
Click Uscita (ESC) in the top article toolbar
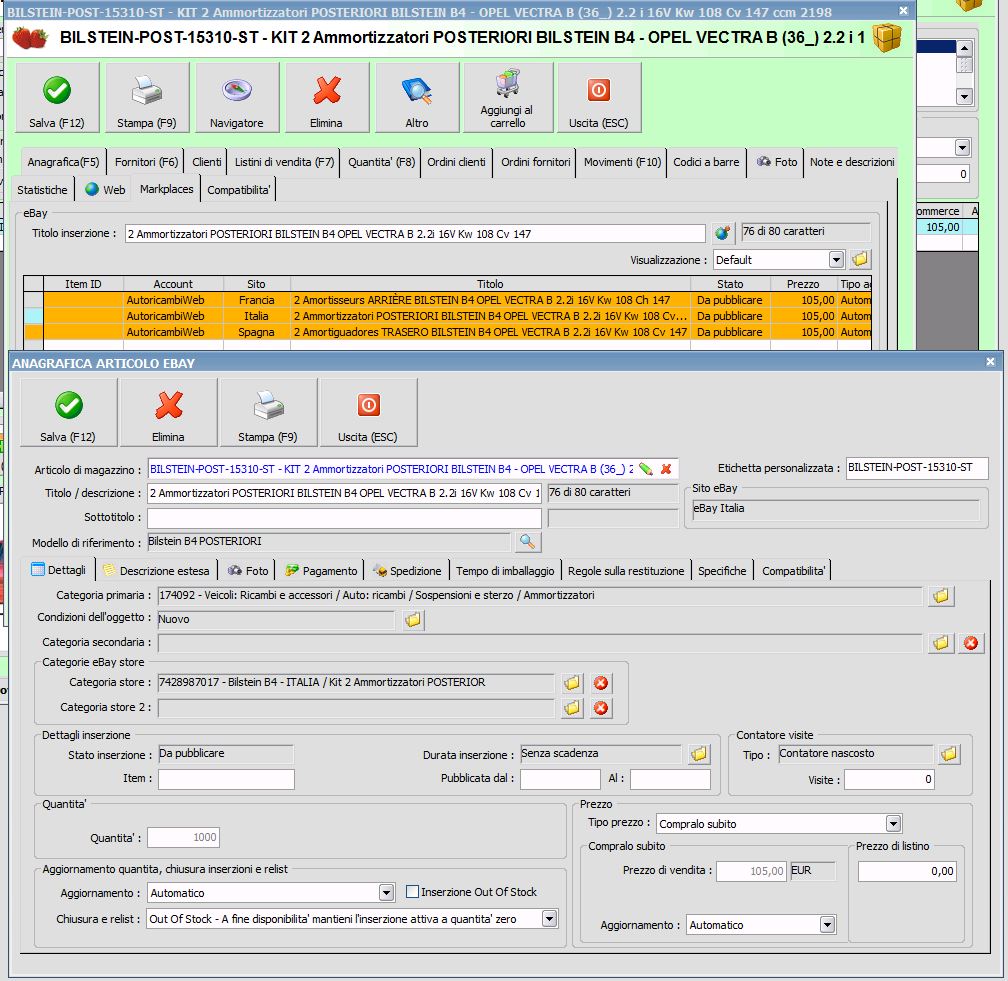point(598,98)
